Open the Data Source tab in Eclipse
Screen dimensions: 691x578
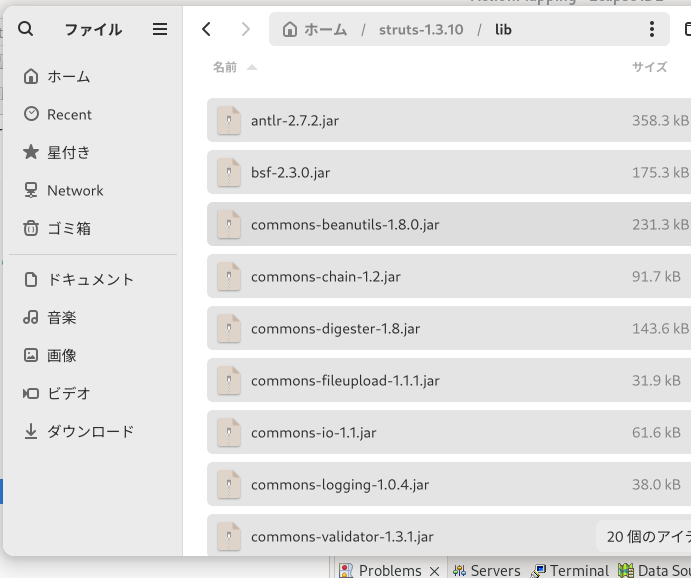coord(654,571)
